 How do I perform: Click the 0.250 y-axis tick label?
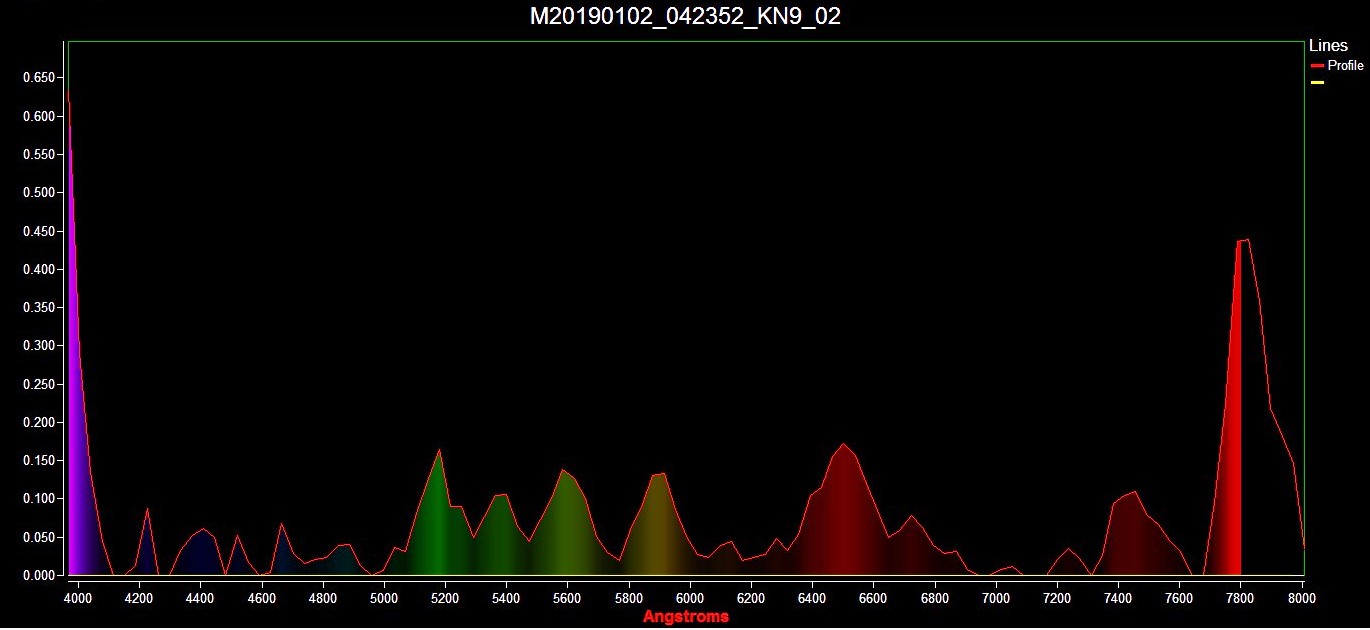(39, 384)
